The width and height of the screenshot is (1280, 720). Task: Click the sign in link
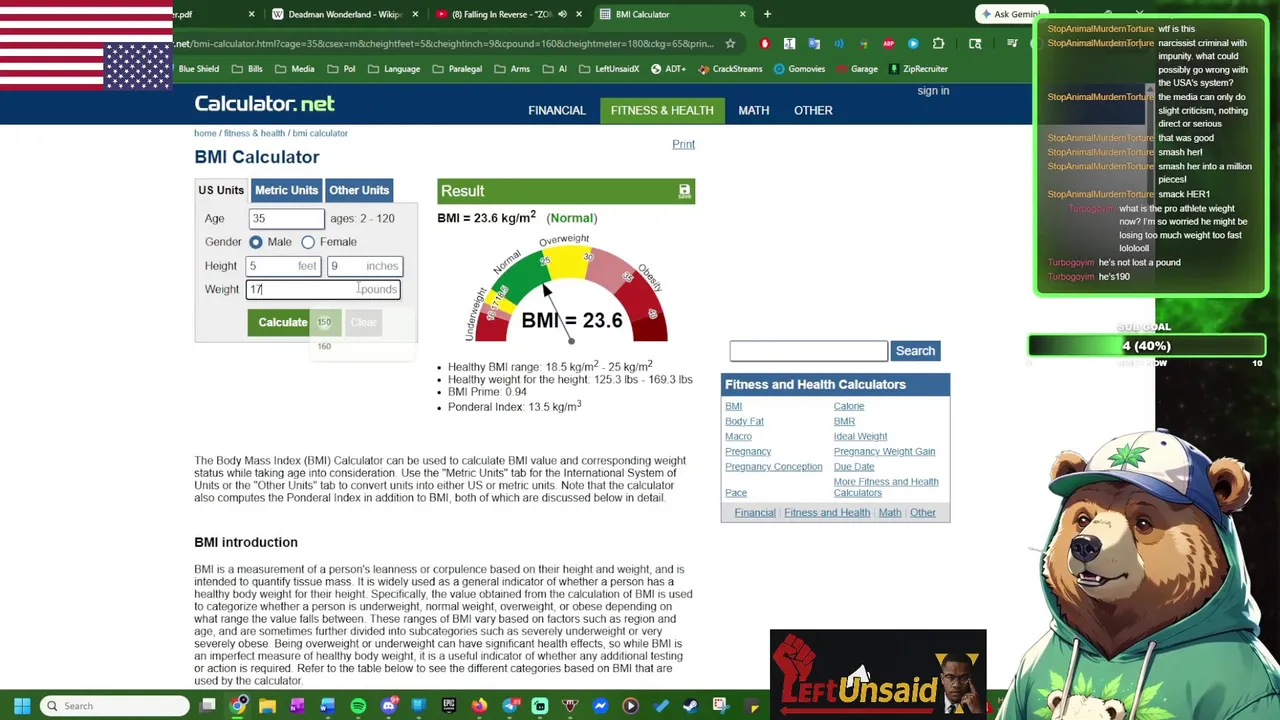click(933, 91)
